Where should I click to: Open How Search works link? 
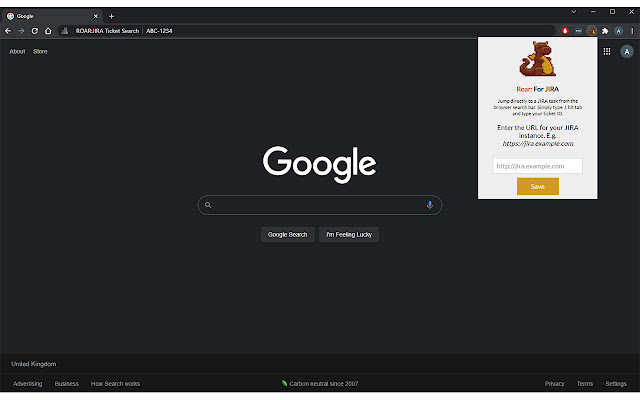[116, 384]
